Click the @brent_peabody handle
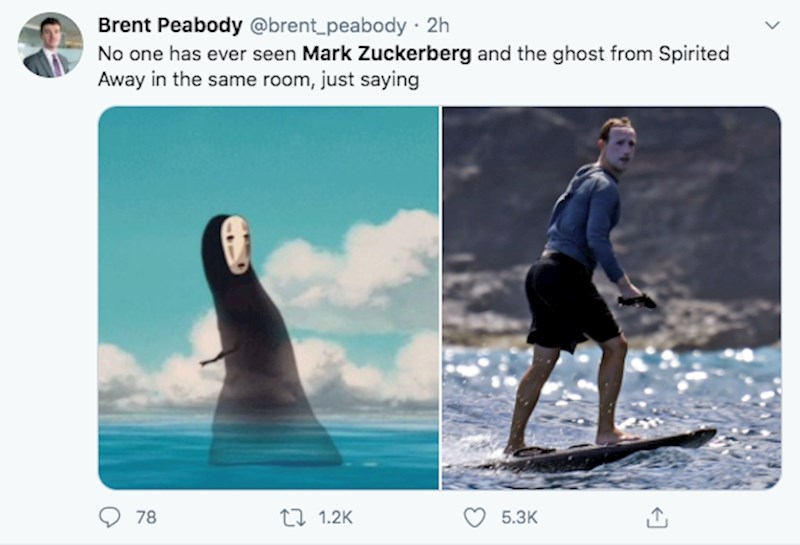Image resolution: width=800 pixels, height=545 pixels. coord(326,25)
